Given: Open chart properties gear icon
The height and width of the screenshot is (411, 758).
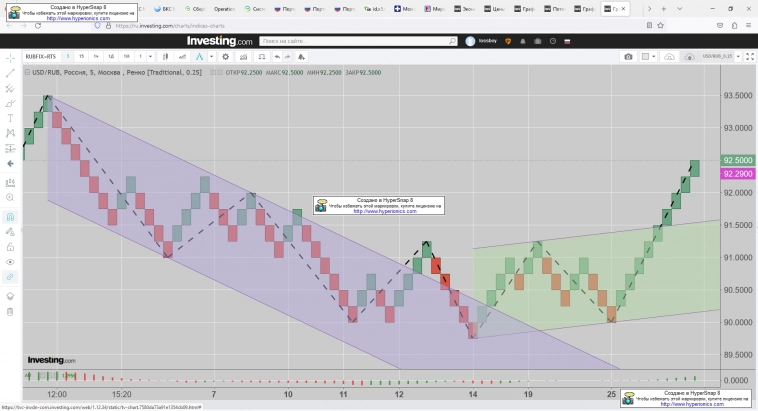Looking at the screenshot, I should 225,57.
